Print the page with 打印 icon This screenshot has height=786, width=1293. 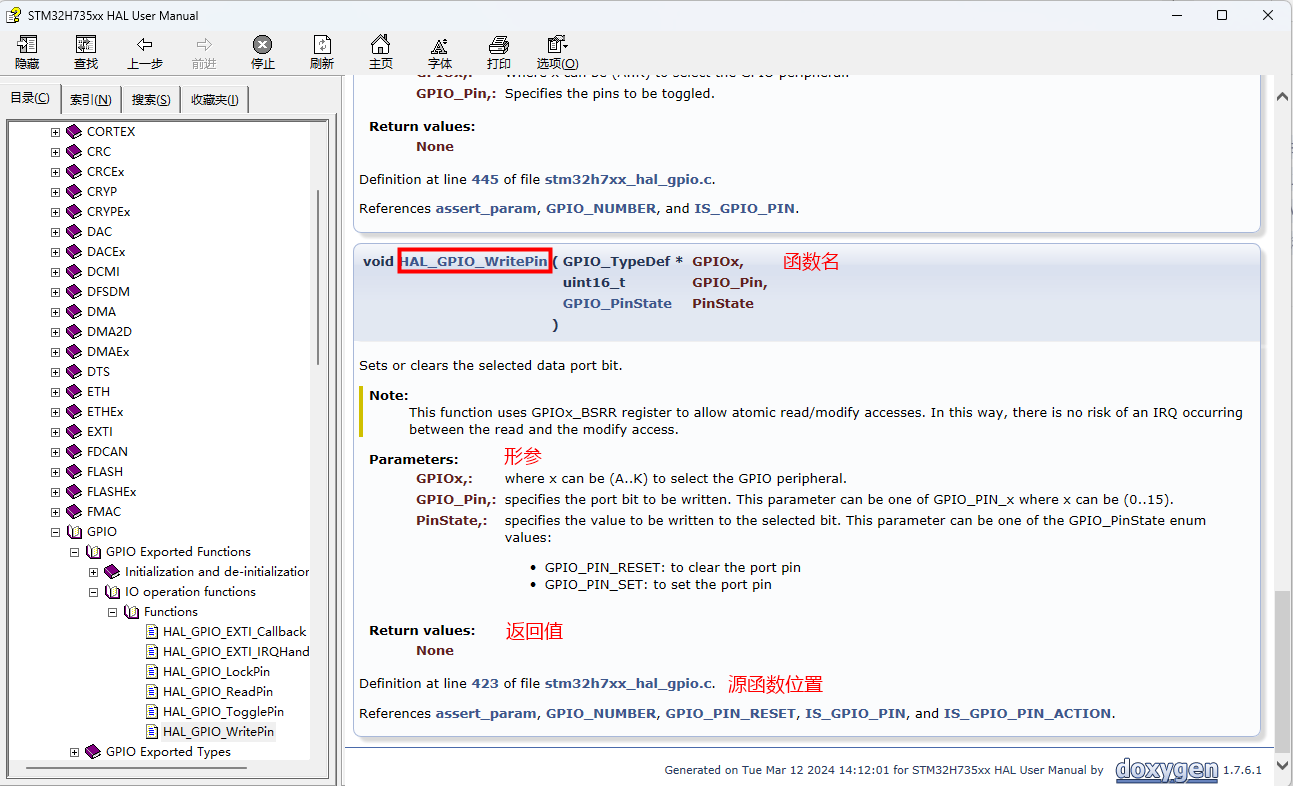point(498,45)
